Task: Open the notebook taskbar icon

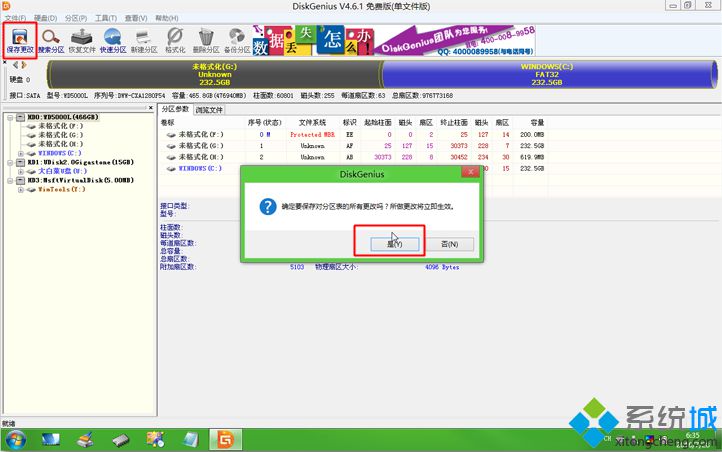Action: (x=190, y=440)
